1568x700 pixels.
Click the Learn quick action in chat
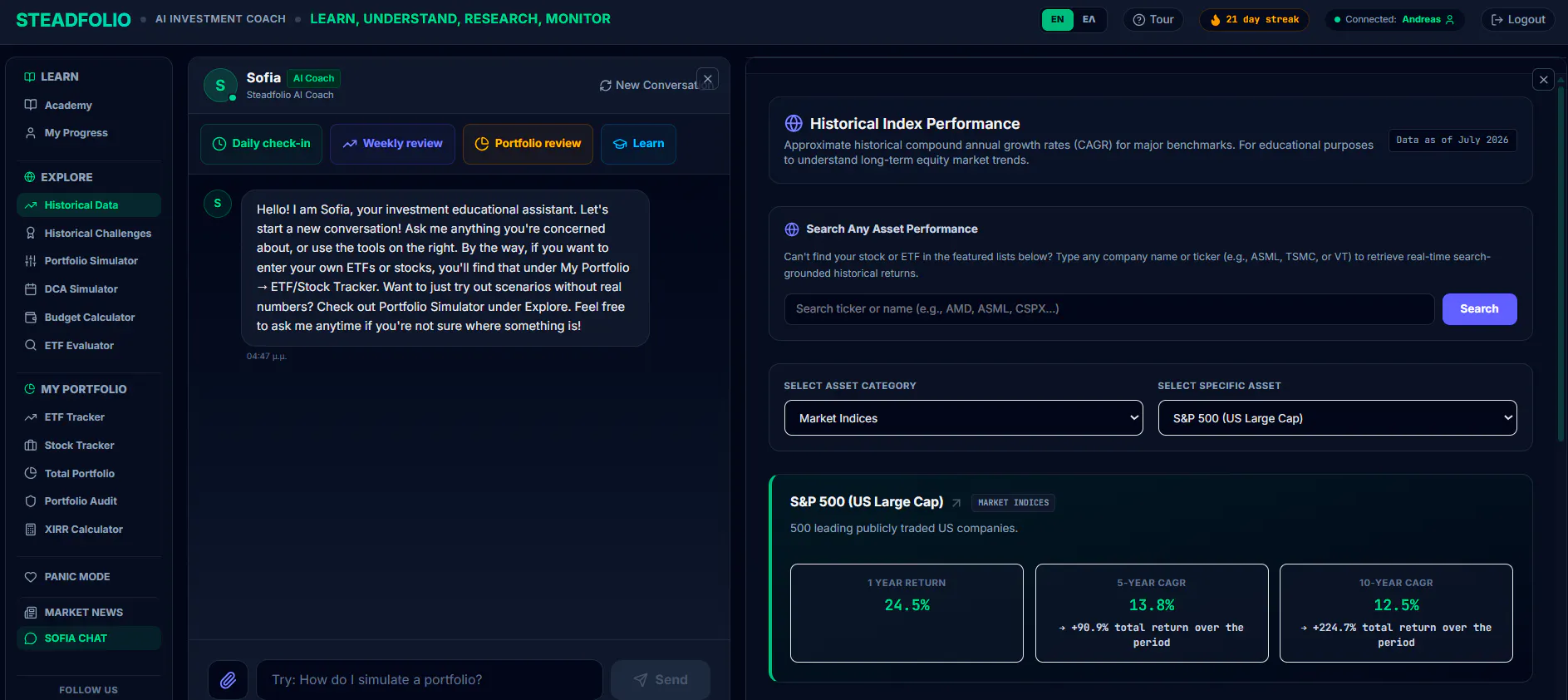click(638, 144)
